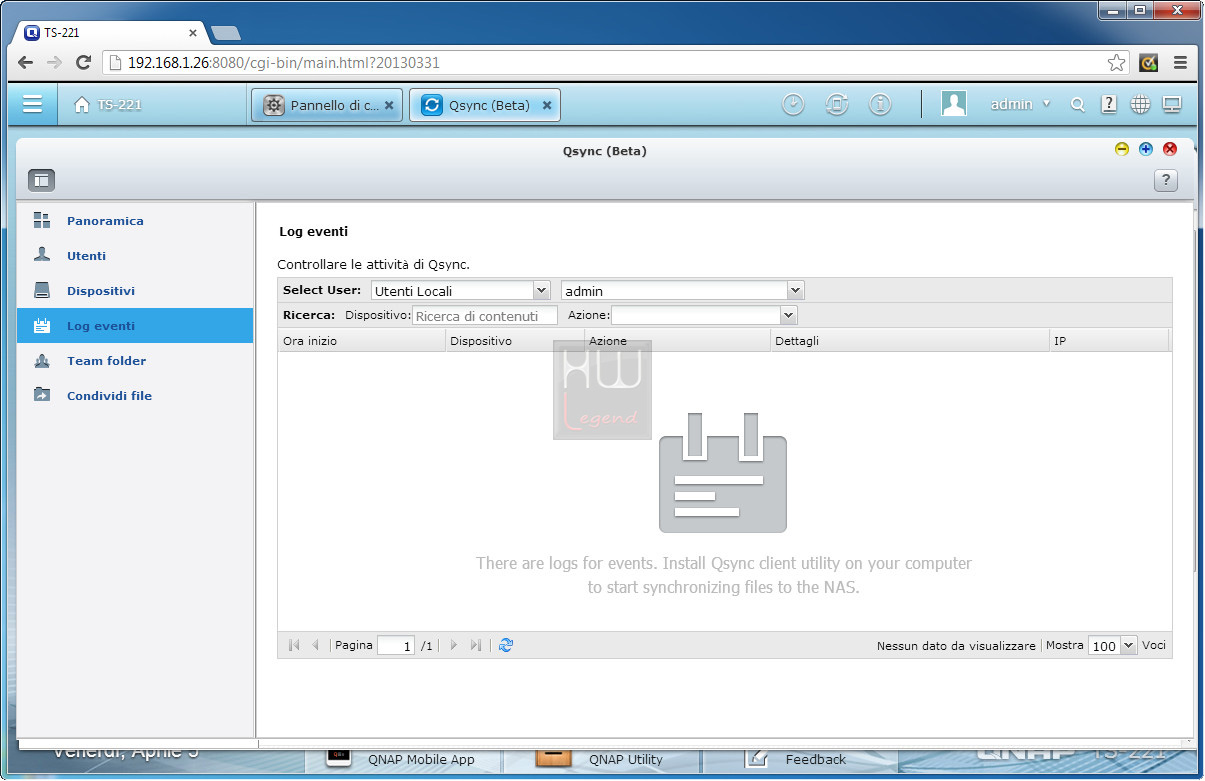The width and height of the screenshot is (1205, 781).
Task: Sort by IP column header
Action: pos(1109,341)
